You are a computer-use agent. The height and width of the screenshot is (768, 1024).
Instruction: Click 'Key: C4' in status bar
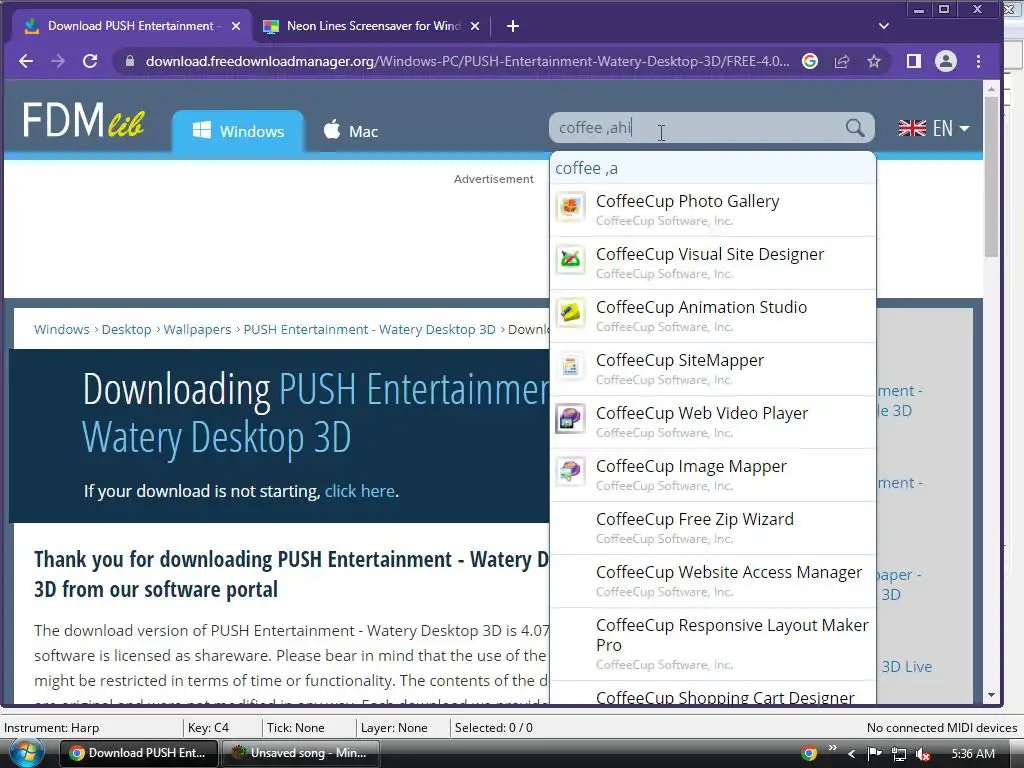[x=208, y=728]
